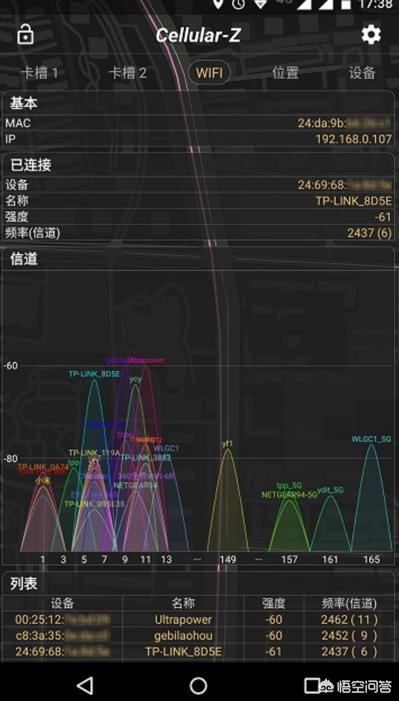Tap the Cellular-Z app title
The height and width of the screenshot is (701, 399).
(x=198, y=35)
